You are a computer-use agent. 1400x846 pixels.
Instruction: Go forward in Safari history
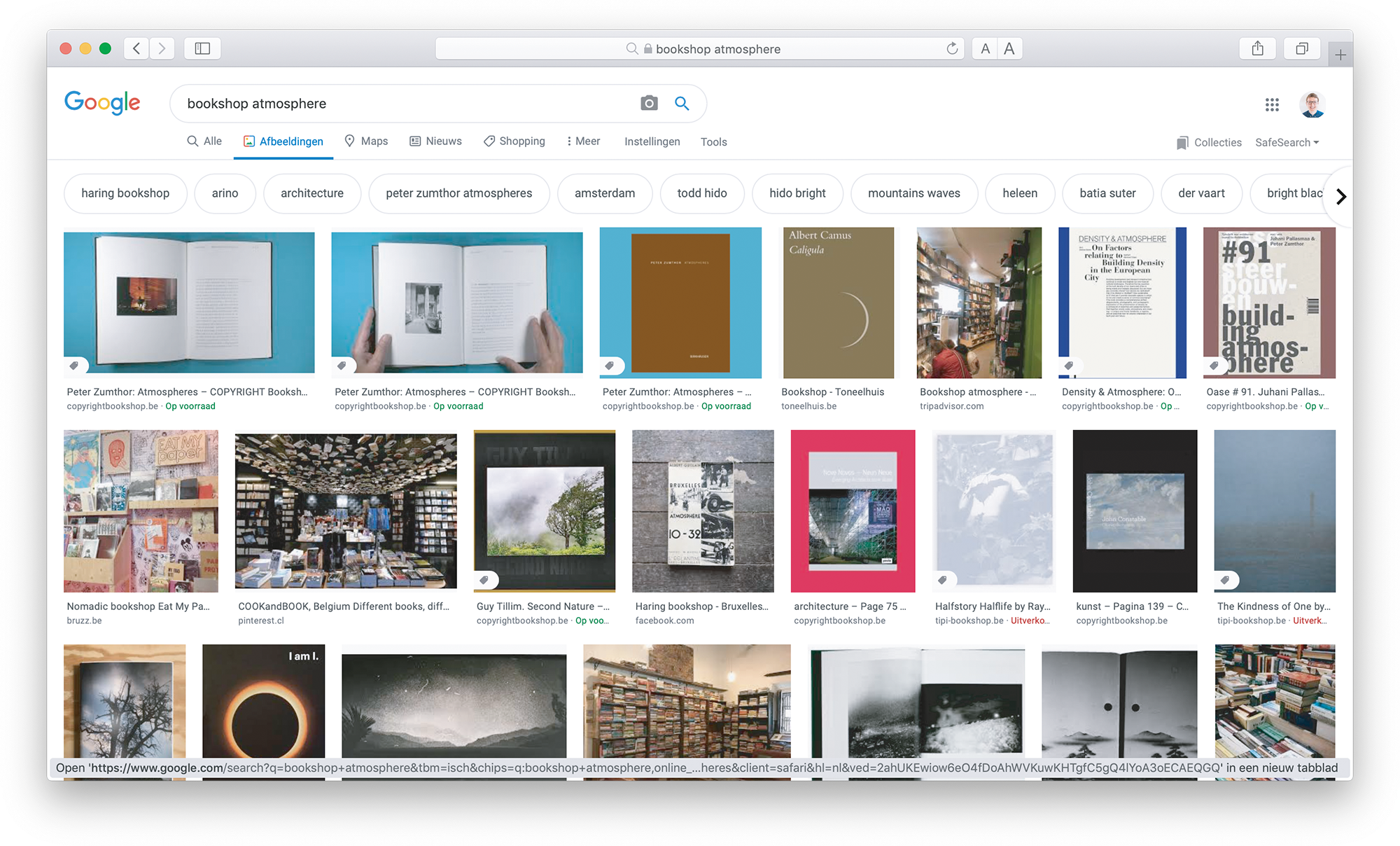coord(162,48)
